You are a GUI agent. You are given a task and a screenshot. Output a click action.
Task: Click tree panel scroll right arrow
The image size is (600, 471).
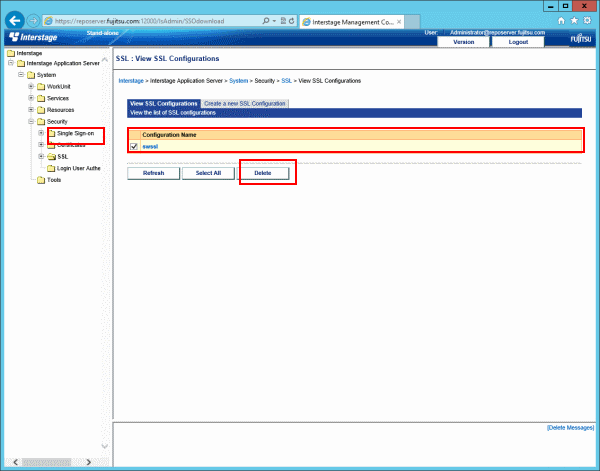(x=89, y=462)
